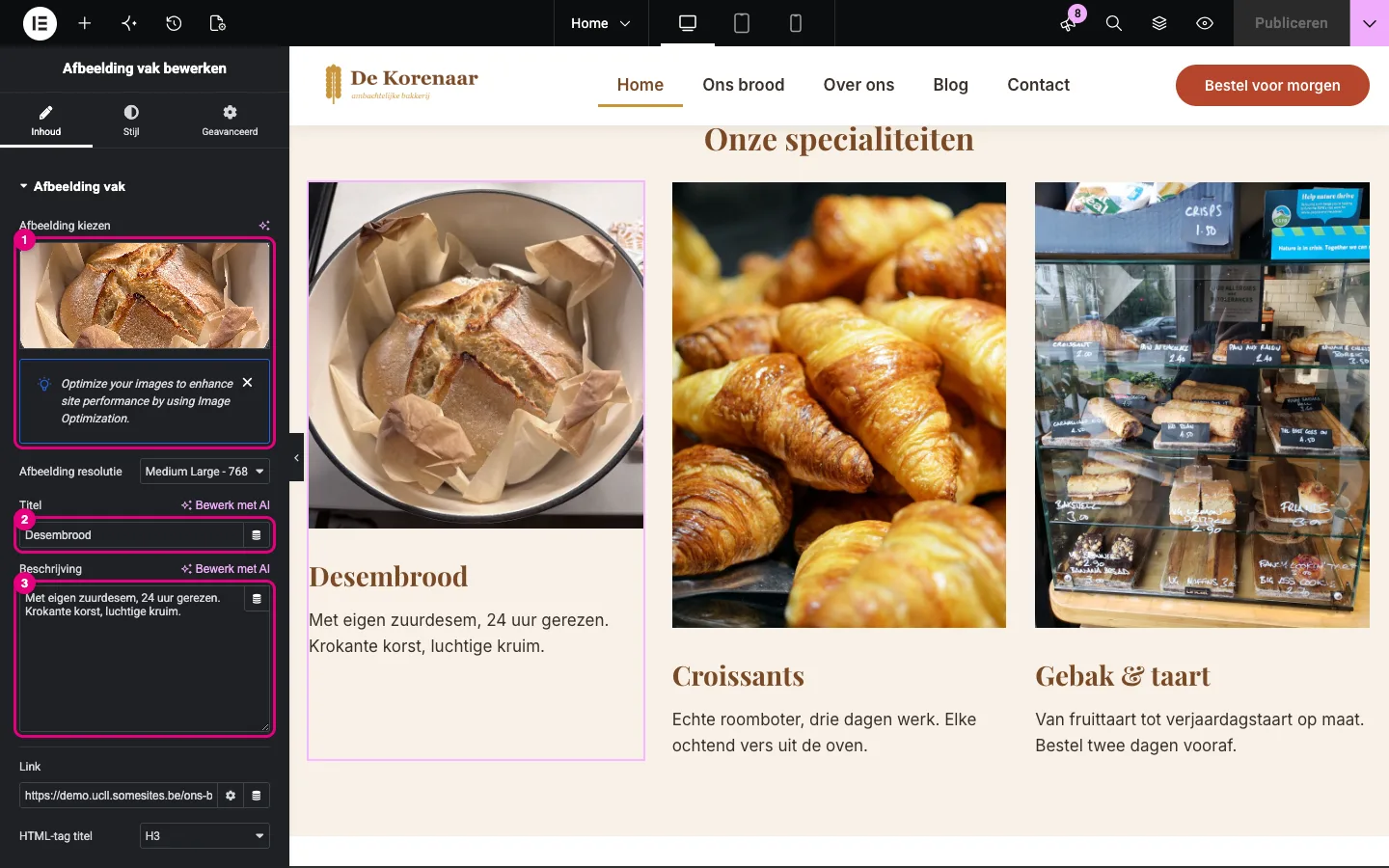
Task: Open link options gear icon
Action: [x=231, y=796]
